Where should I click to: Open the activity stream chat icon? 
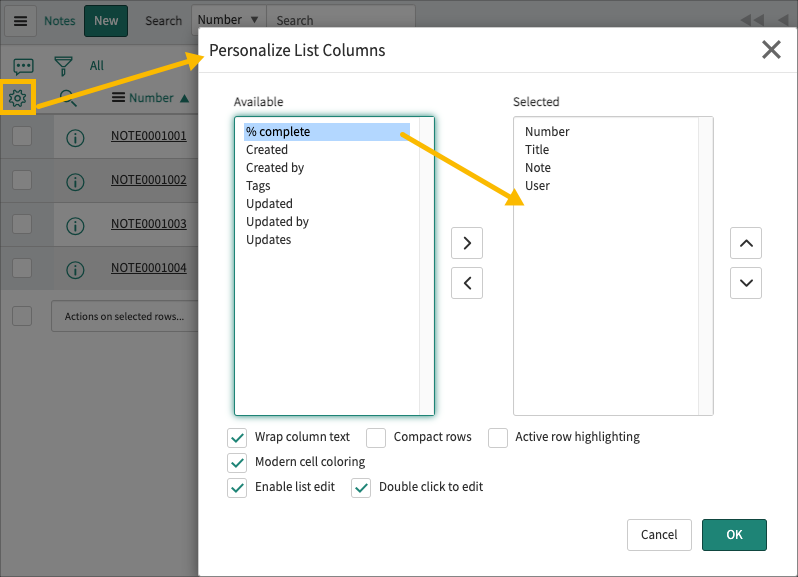[23, 66]
